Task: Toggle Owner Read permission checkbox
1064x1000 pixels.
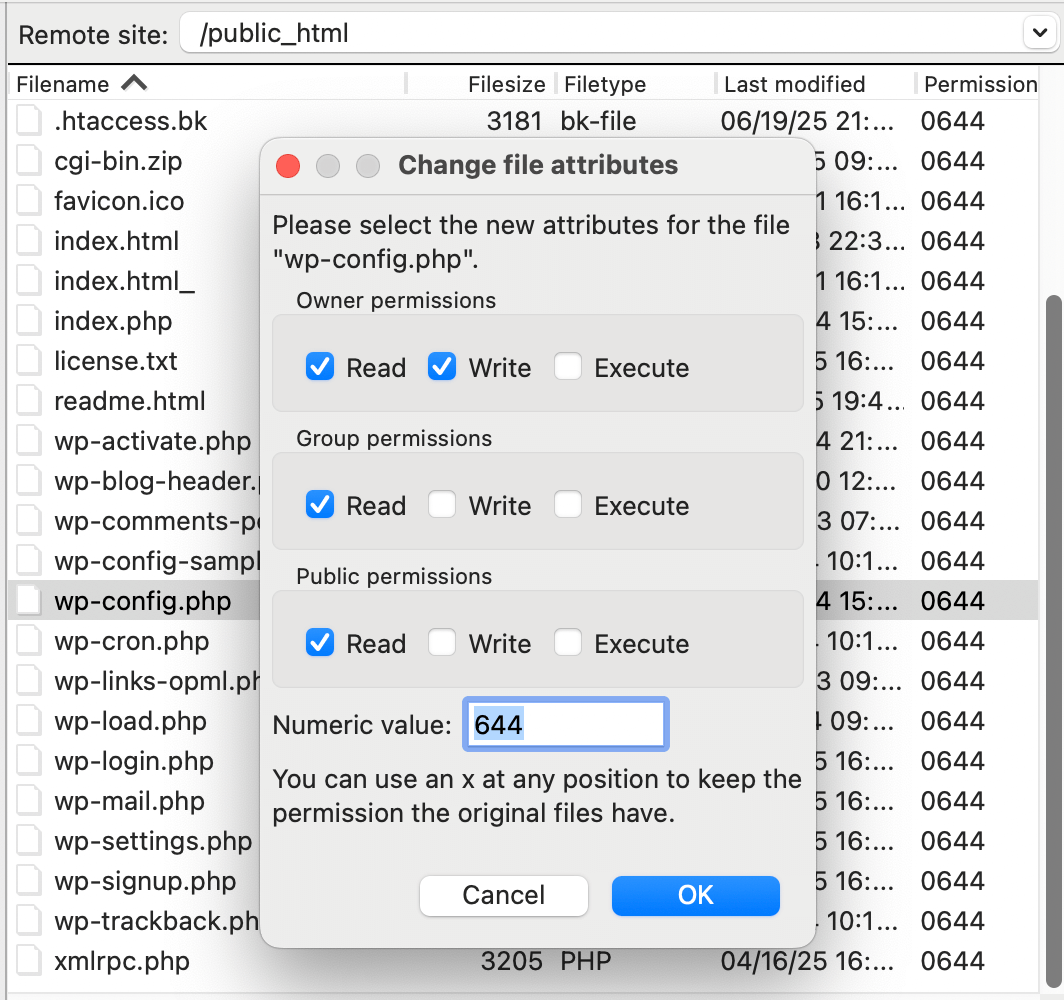Action: click(x=320, y=367)
